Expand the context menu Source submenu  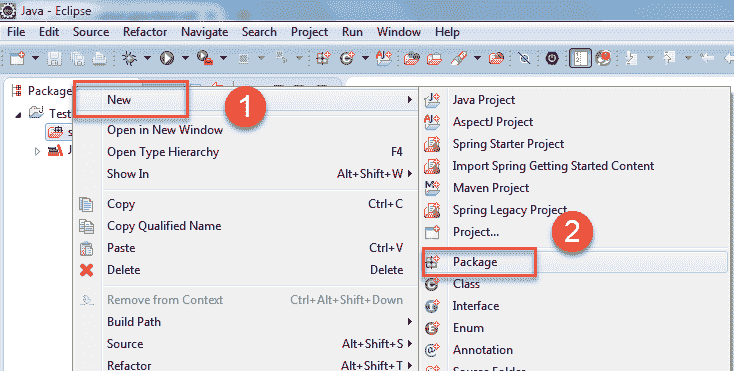[x=246, y=344]
